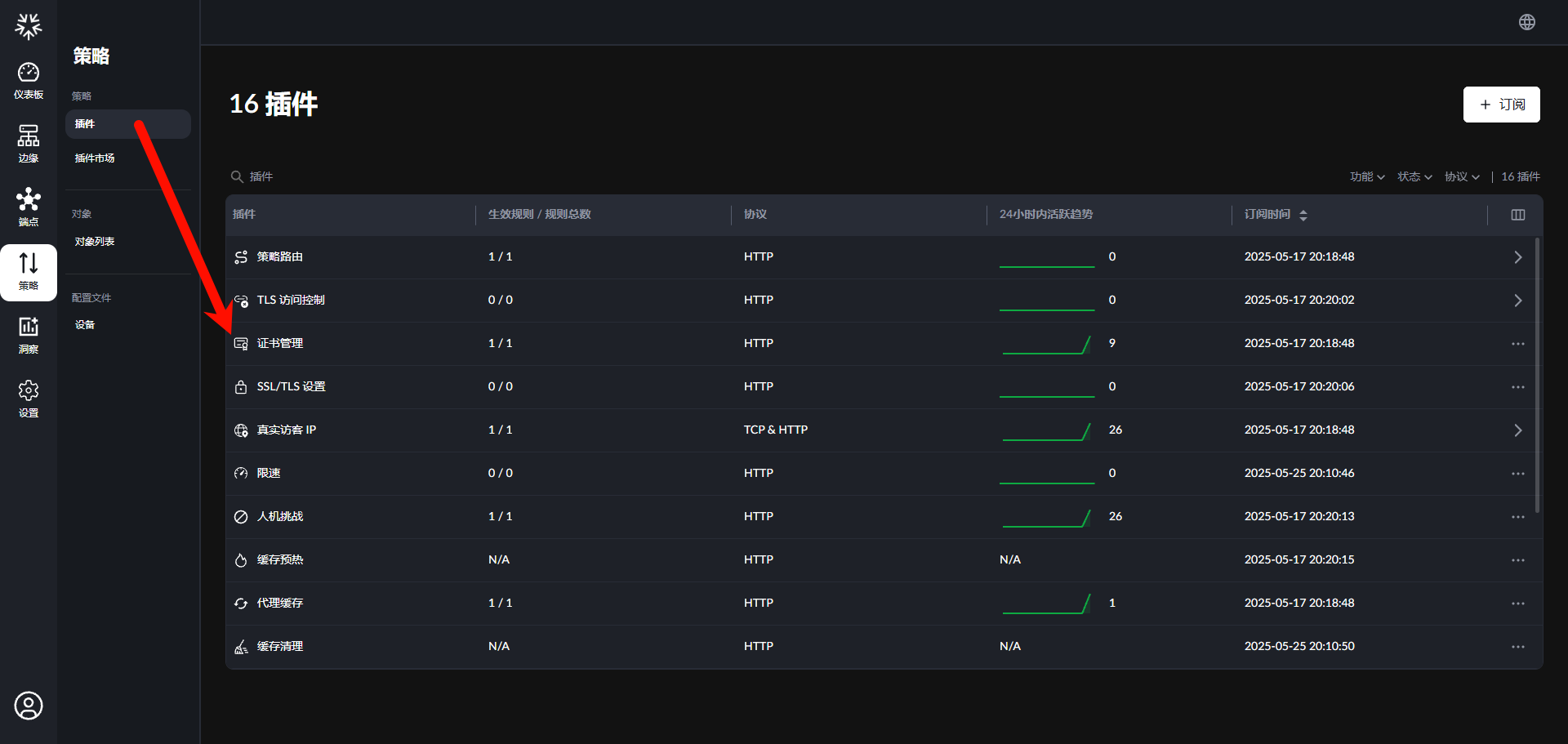Open the 洞察 insights sidebar icon
This screenshot has height=744, width=1568.
point(29,335)
